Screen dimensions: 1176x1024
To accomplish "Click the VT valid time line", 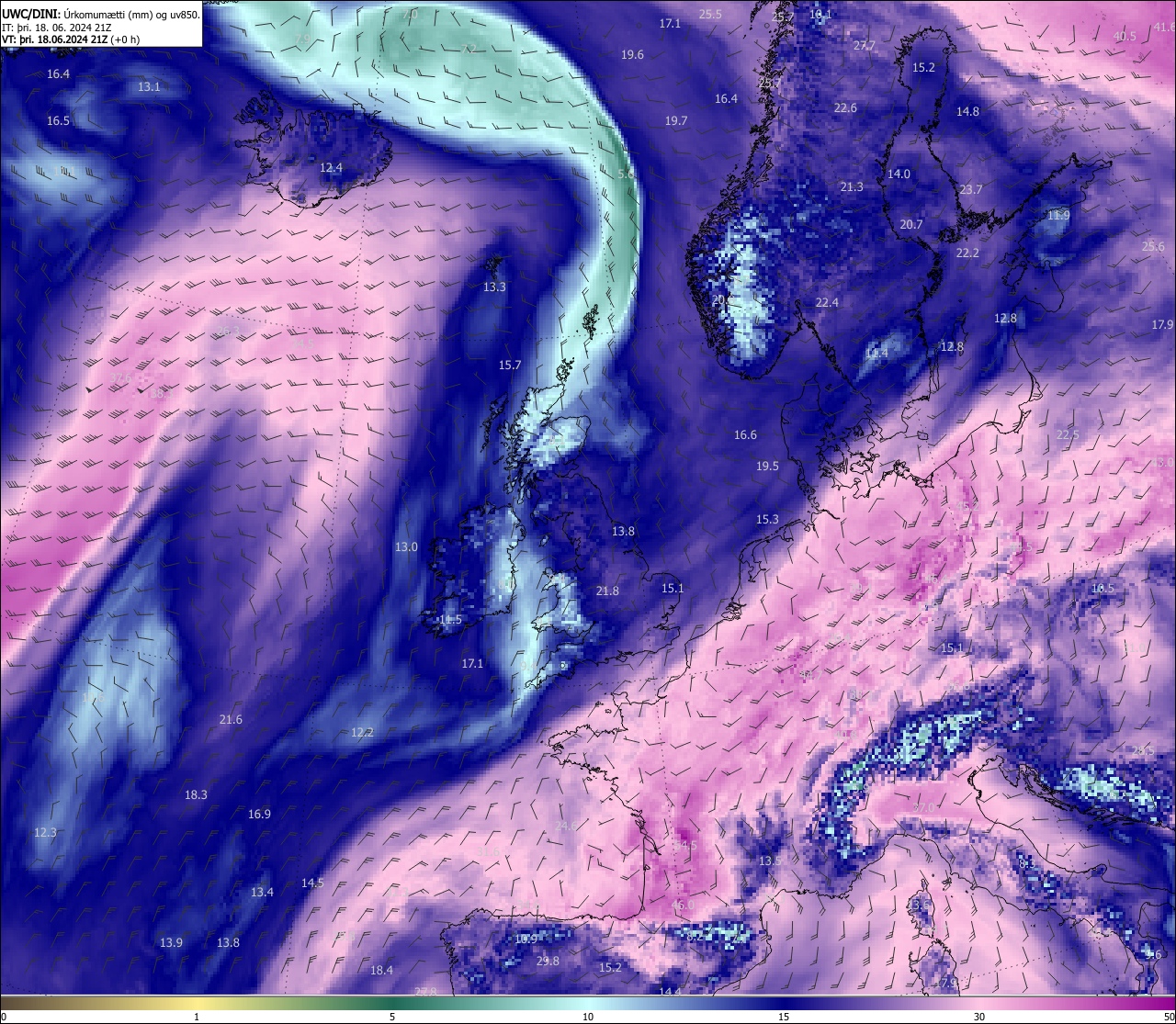I will (x=71, y=39).
